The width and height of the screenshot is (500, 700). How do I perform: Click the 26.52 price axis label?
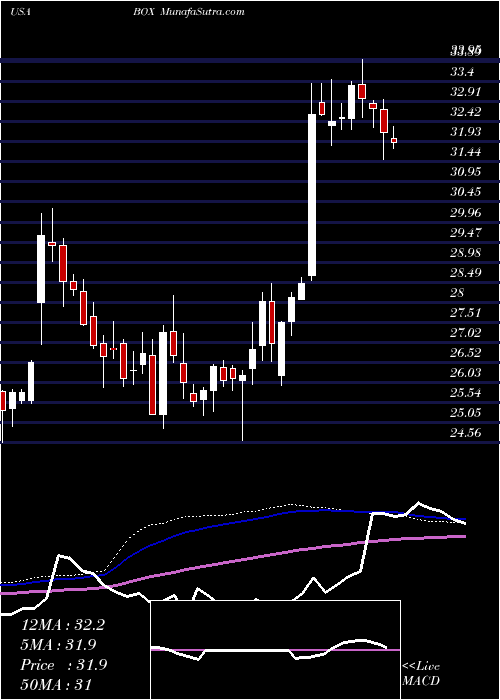[x=466, y=353]
